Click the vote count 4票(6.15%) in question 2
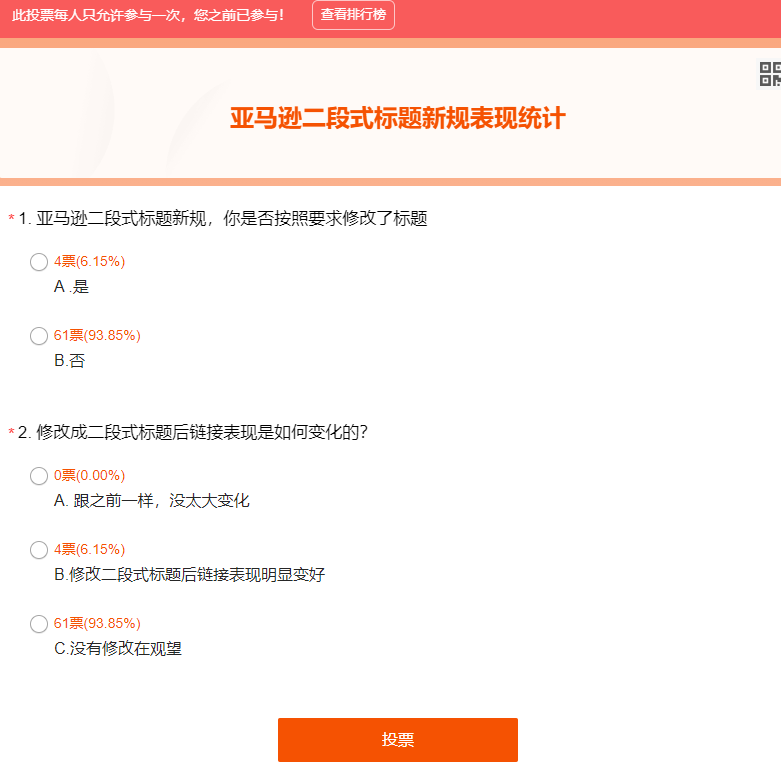The height and width of the screenshot is (771, 781). coord(89,549)
